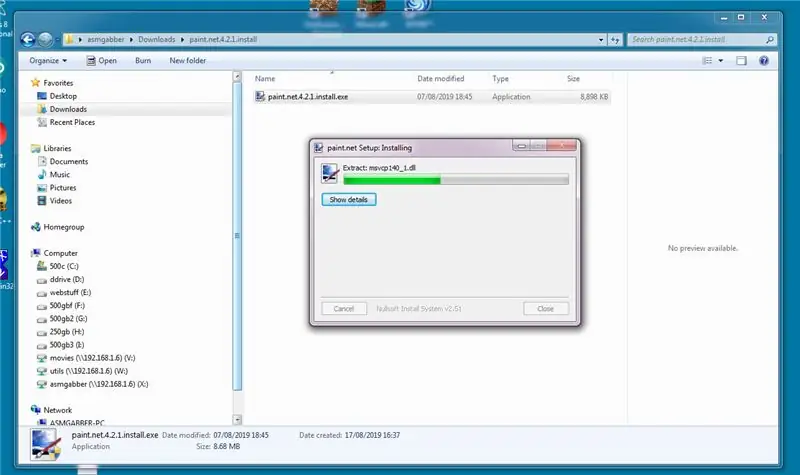Click the folder icon in the address bar
Screen dimensions: 800x475
click(69, 39)
